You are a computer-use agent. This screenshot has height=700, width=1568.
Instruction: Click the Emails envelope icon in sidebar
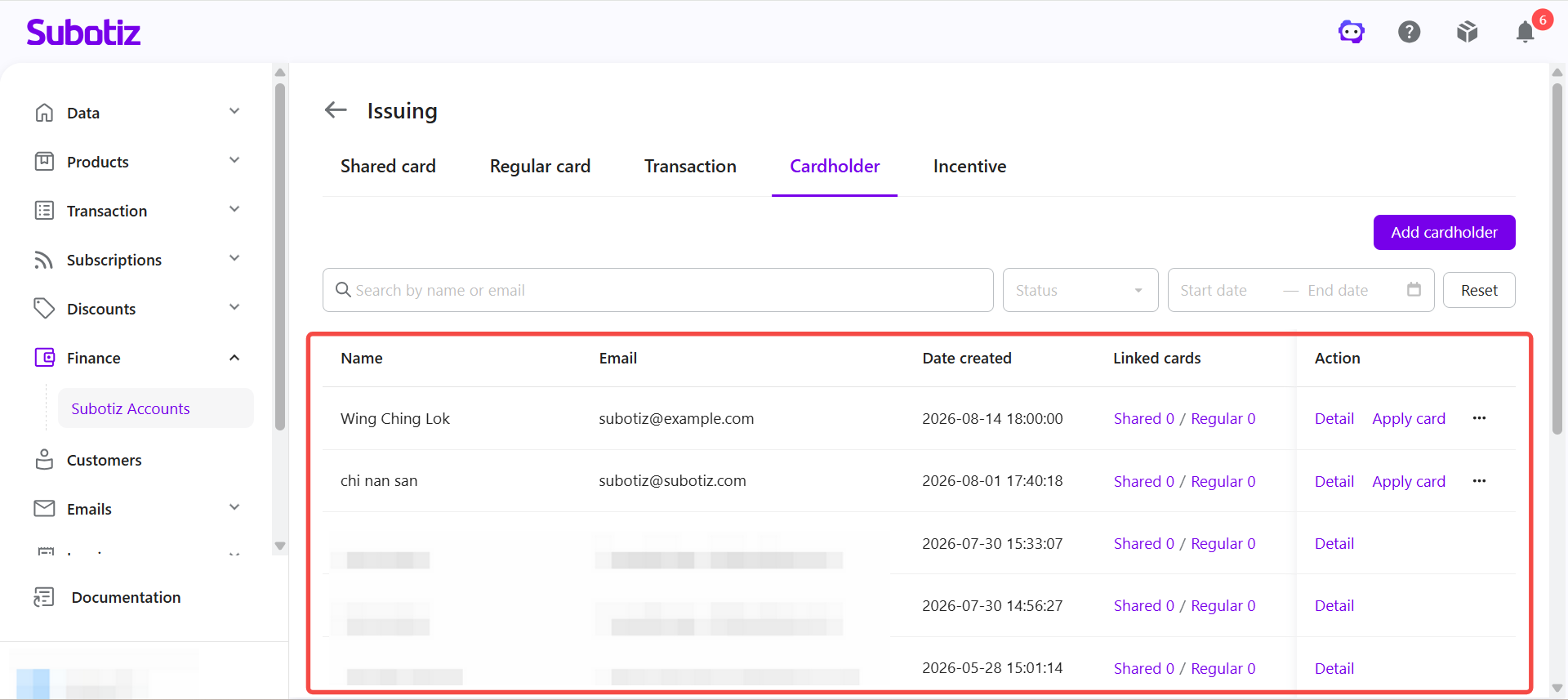[x=44, y=509]
